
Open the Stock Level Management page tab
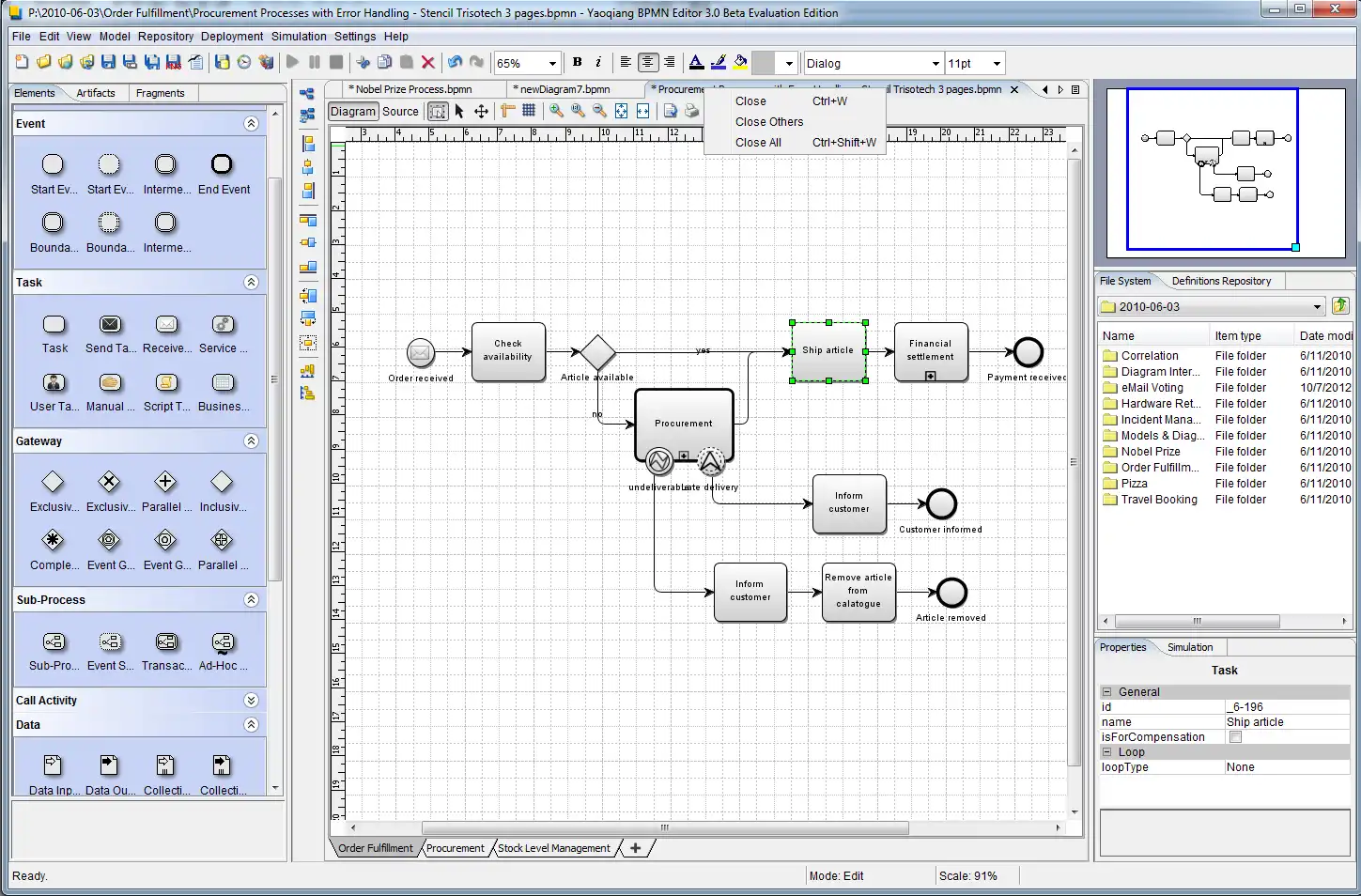553,848
